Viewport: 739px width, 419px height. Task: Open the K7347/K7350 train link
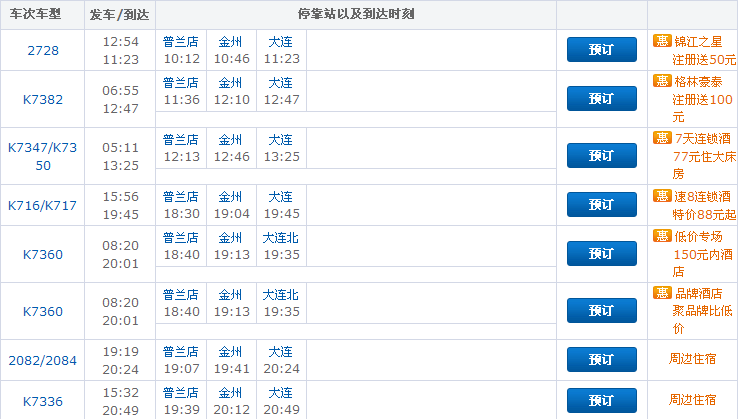(43, 156)
